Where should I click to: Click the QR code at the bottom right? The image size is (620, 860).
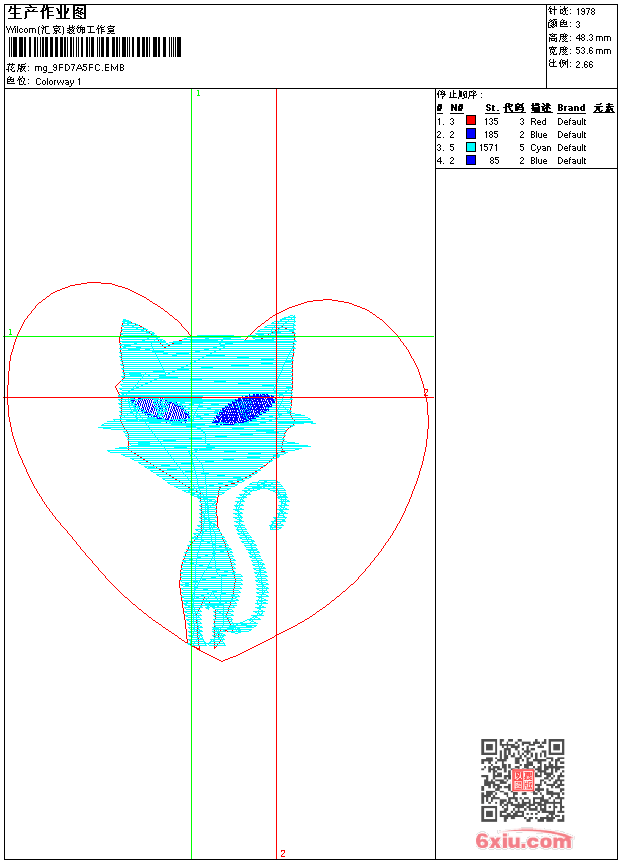click(x=523, y=780)
